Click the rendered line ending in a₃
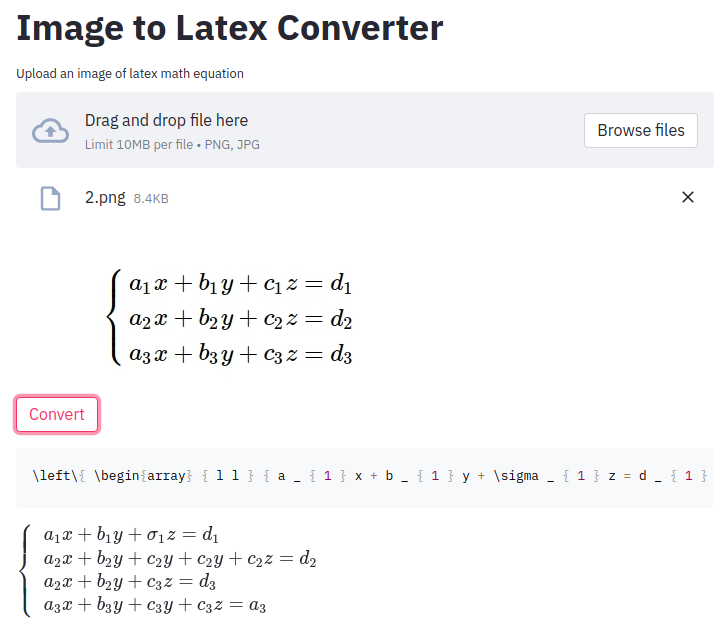 click(155, 605)
